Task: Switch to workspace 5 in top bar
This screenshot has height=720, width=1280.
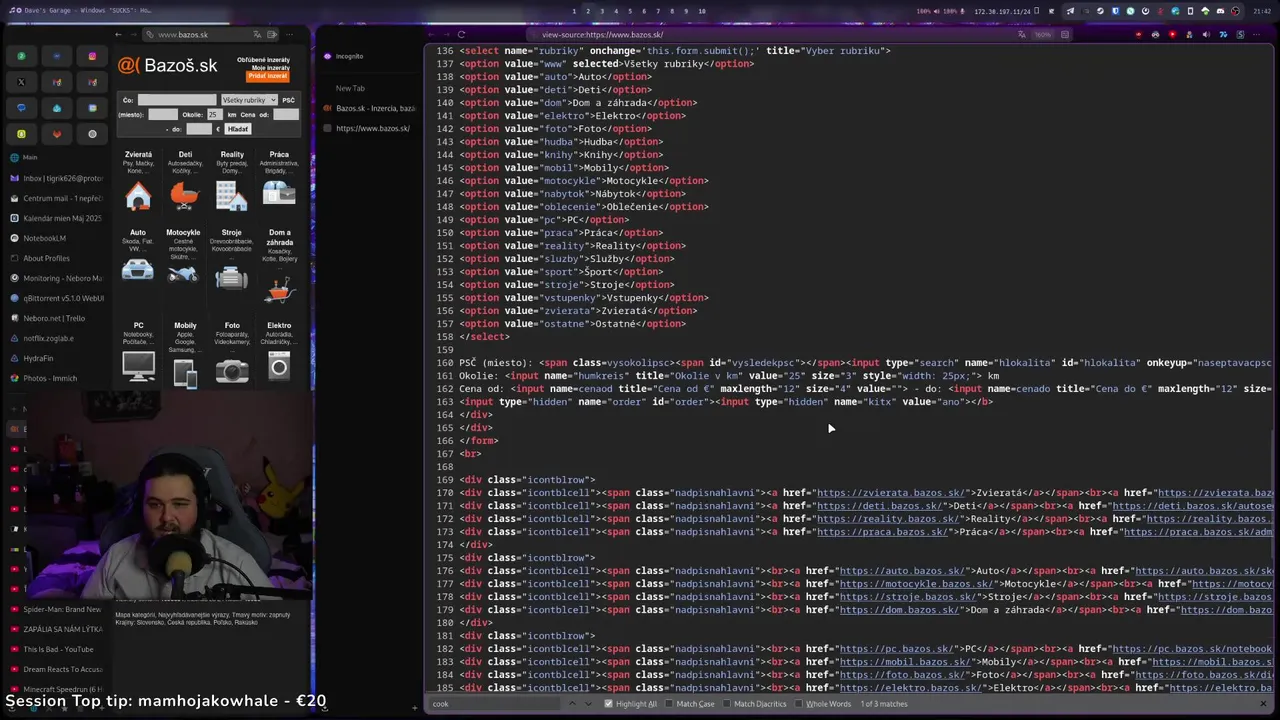Action: [630, 11]
